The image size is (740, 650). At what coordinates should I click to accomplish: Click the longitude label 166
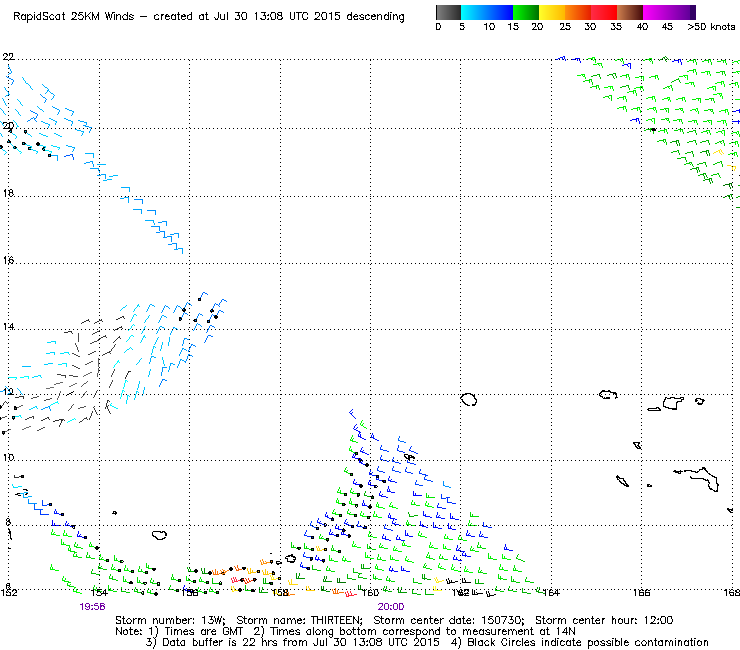[x=641, y=593]
